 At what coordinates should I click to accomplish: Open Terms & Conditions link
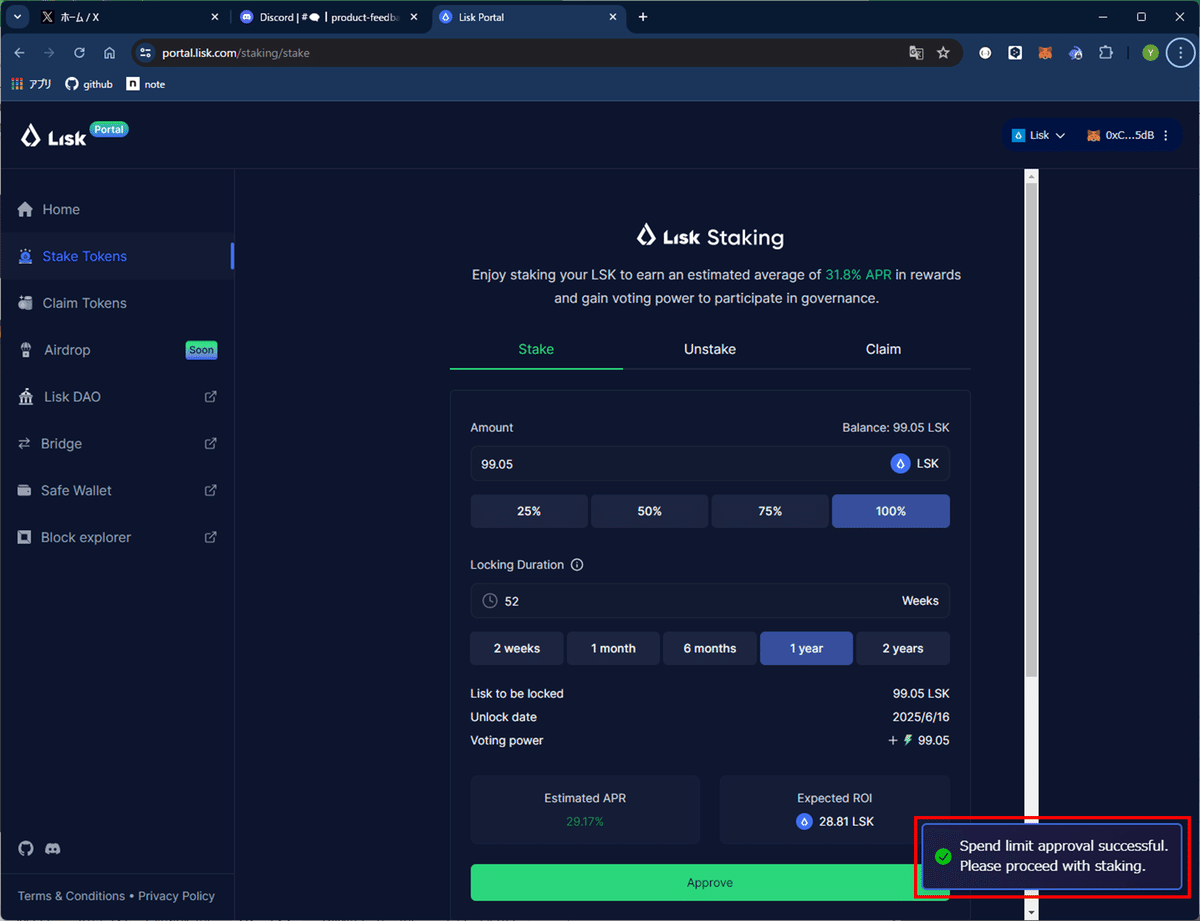[71, 896]
